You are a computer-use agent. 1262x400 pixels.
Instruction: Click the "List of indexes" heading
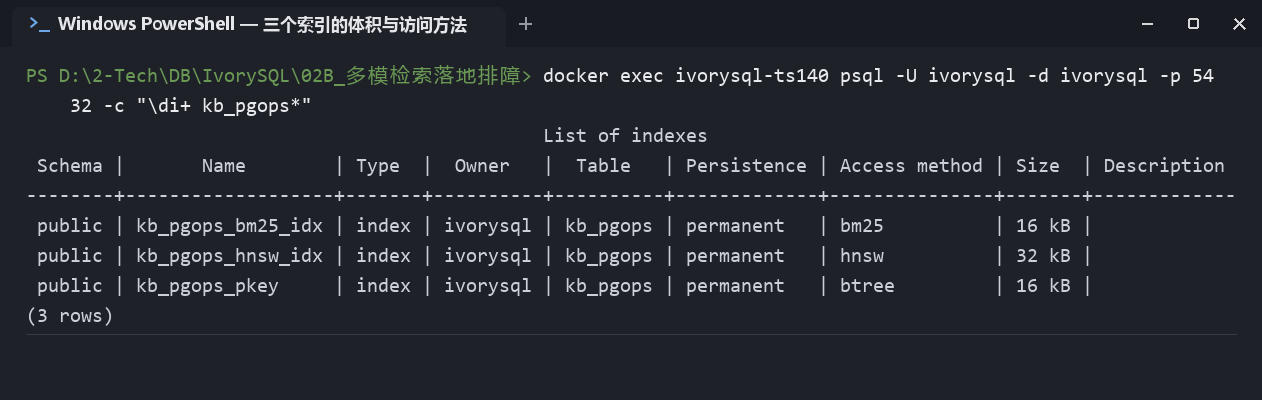pyautogui.click(x=625, y=136)
